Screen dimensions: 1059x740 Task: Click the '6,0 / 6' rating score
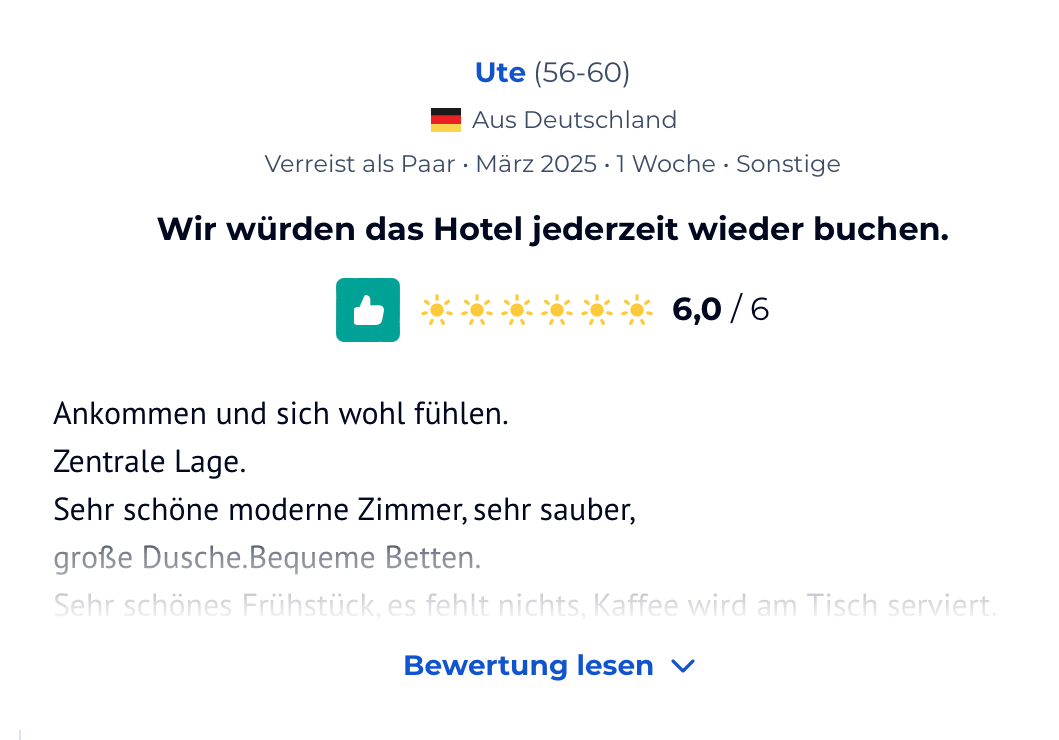point(720,310)
